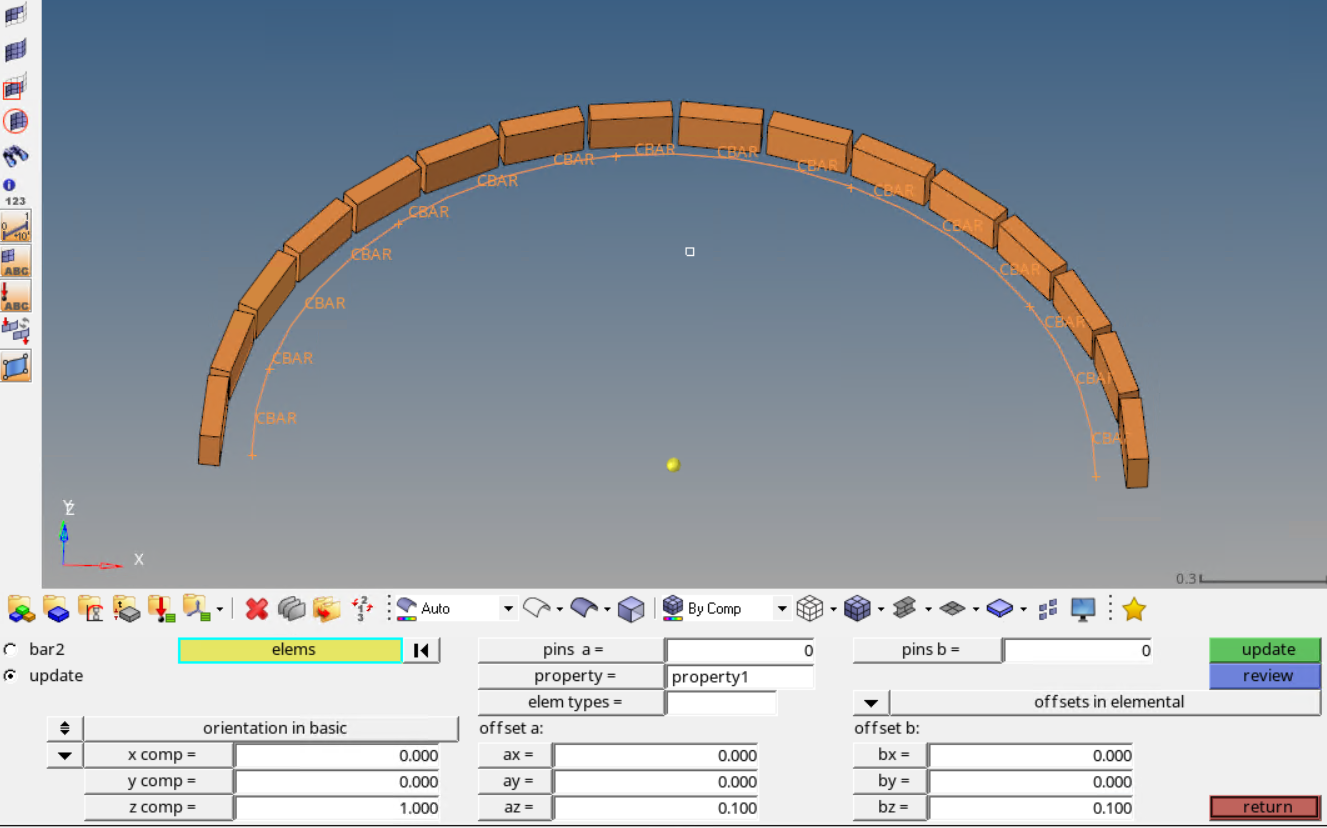Click the red X Delete icon

[x=257, y=608]
